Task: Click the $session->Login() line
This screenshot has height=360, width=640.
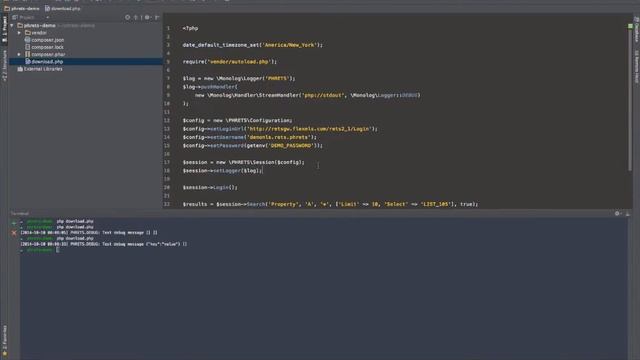Action: 210,187
